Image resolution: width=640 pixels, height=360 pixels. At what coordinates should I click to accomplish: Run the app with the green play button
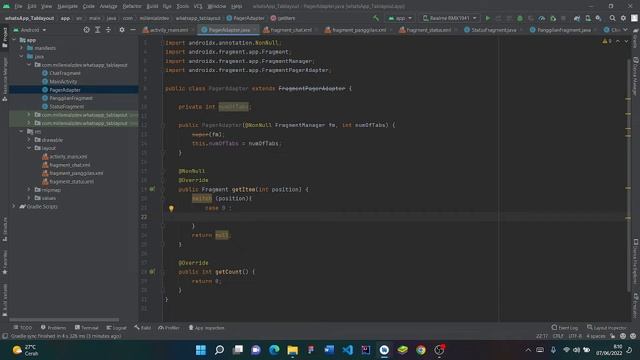pyautogui.click(x=487, y=18)
